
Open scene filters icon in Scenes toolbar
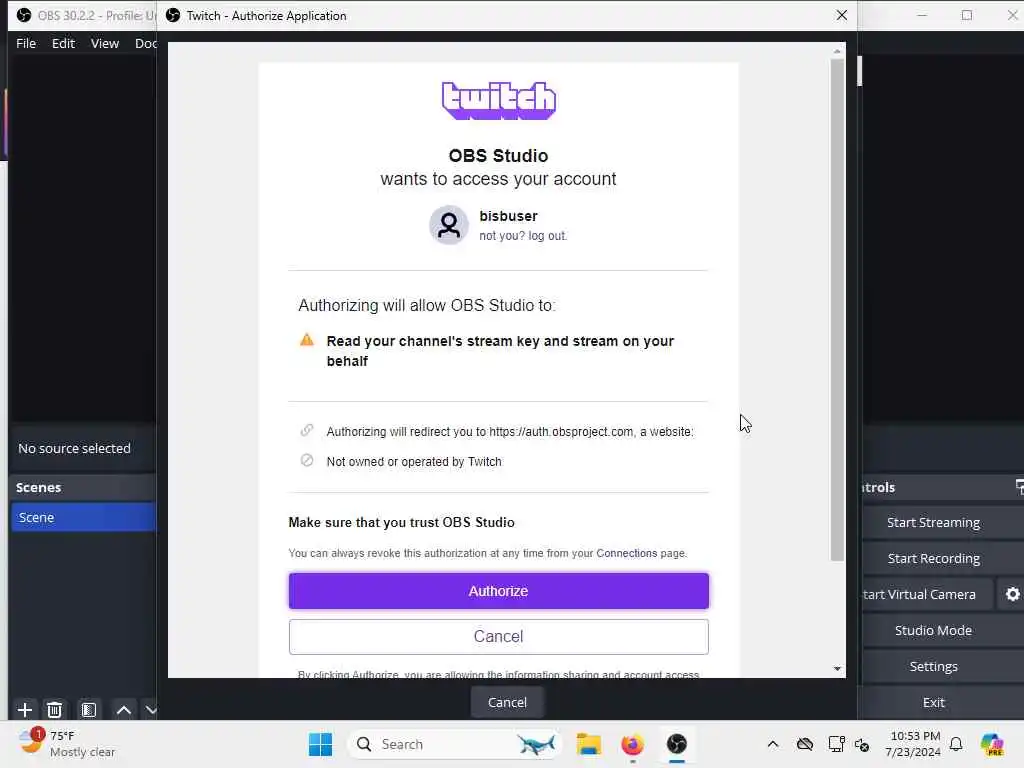pos(89,709)
